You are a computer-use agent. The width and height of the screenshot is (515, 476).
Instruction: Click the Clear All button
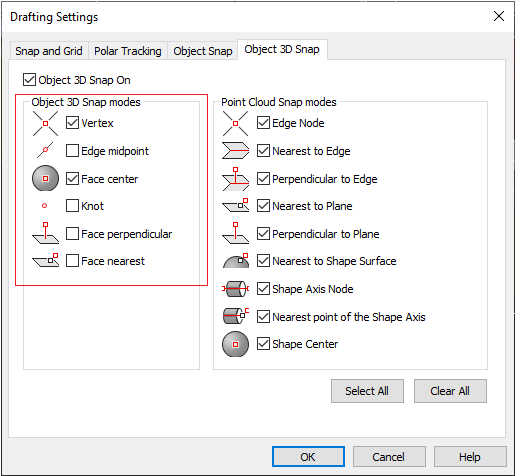(x=450, y=391)
